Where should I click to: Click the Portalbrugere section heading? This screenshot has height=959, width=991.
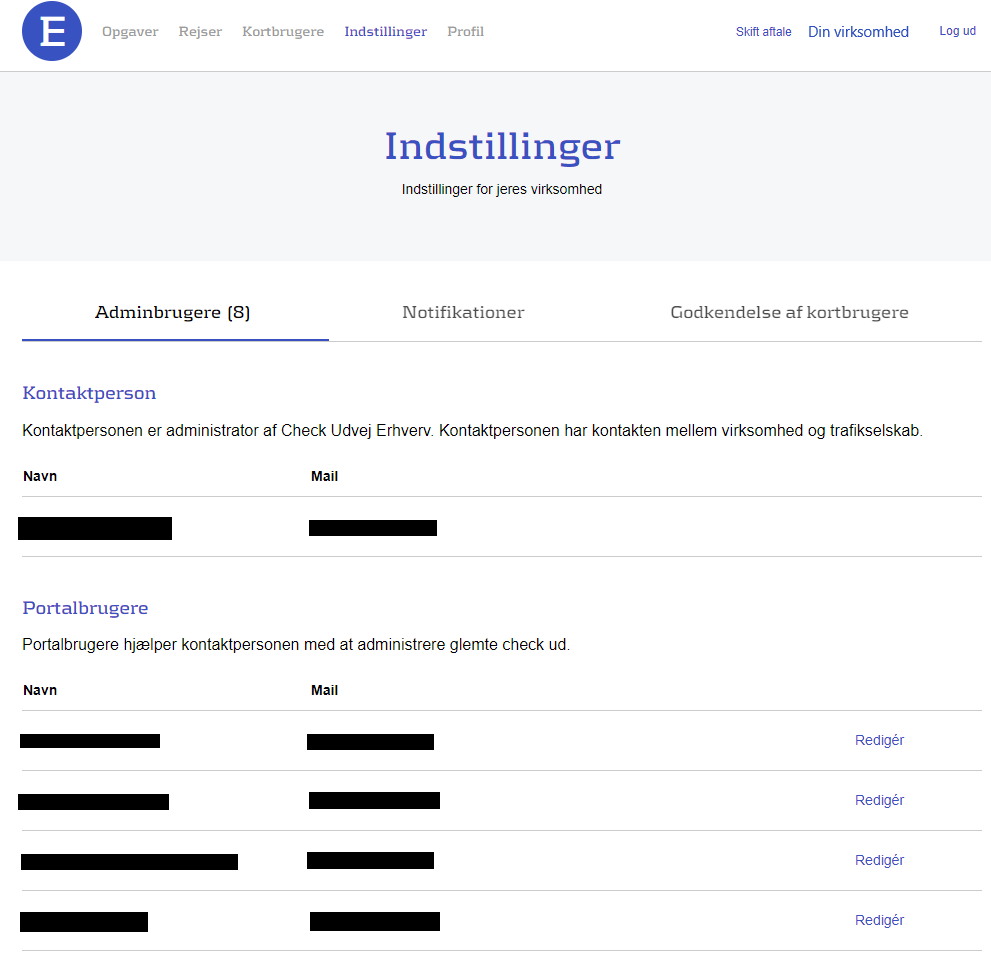coord(85,608)
